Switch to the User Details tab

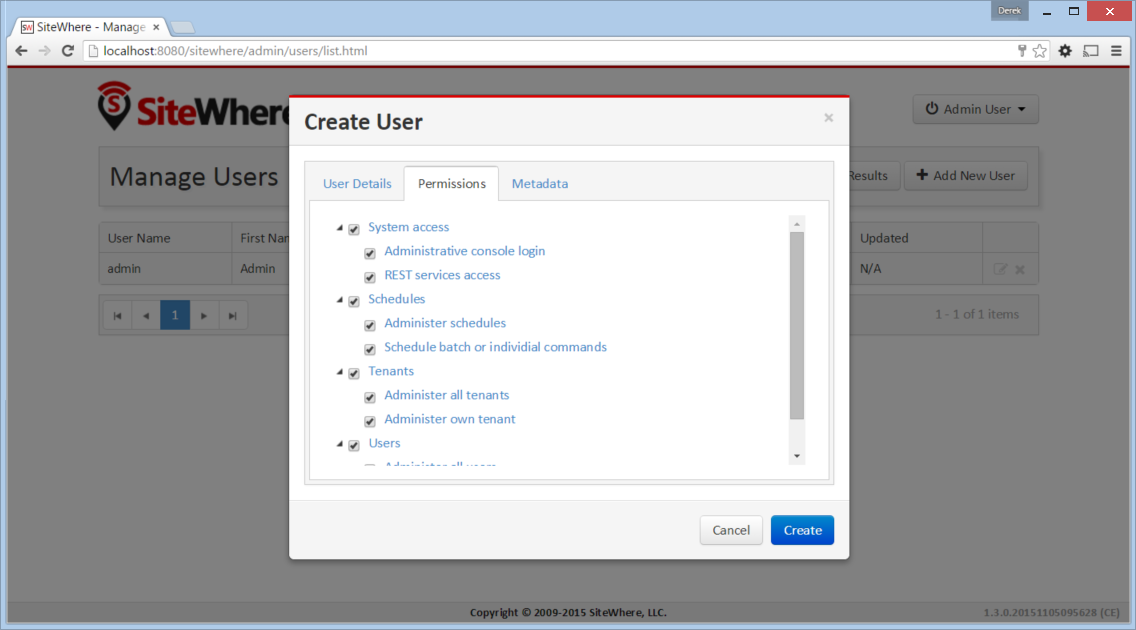point(357,184)
